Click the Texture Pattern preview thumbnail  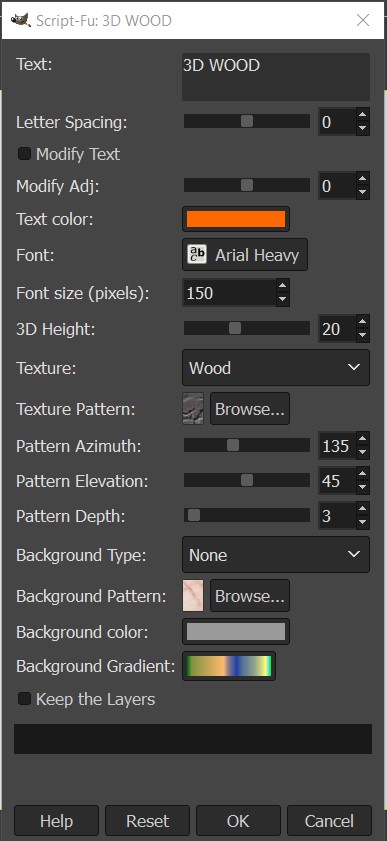(x=193, y=409)
